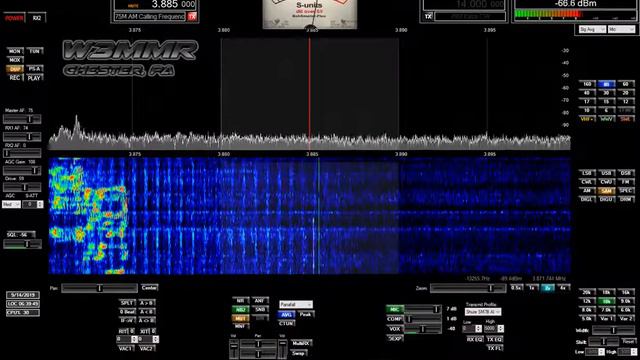Image resolution: width=640 pixels, height=360 pixels.
Task: Enable the VAC1 button
Action: (x=126, y=349)
